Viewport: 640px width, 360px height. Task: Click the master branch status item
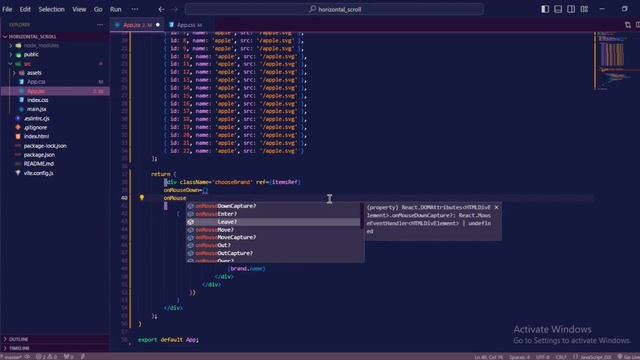[x=13, y=357]
